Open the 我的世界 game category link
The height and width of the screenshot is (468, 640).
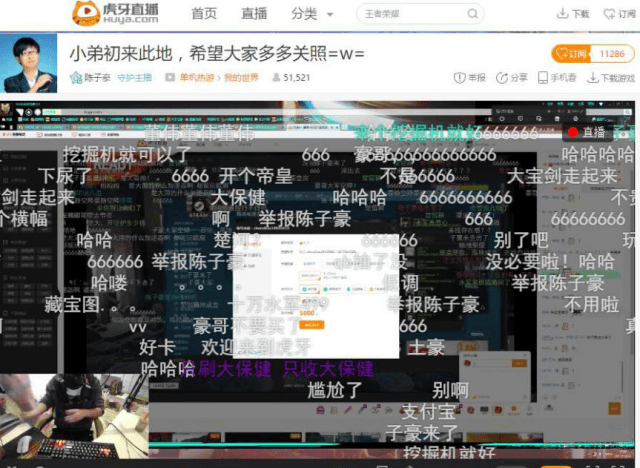click(x=241, y=78)
